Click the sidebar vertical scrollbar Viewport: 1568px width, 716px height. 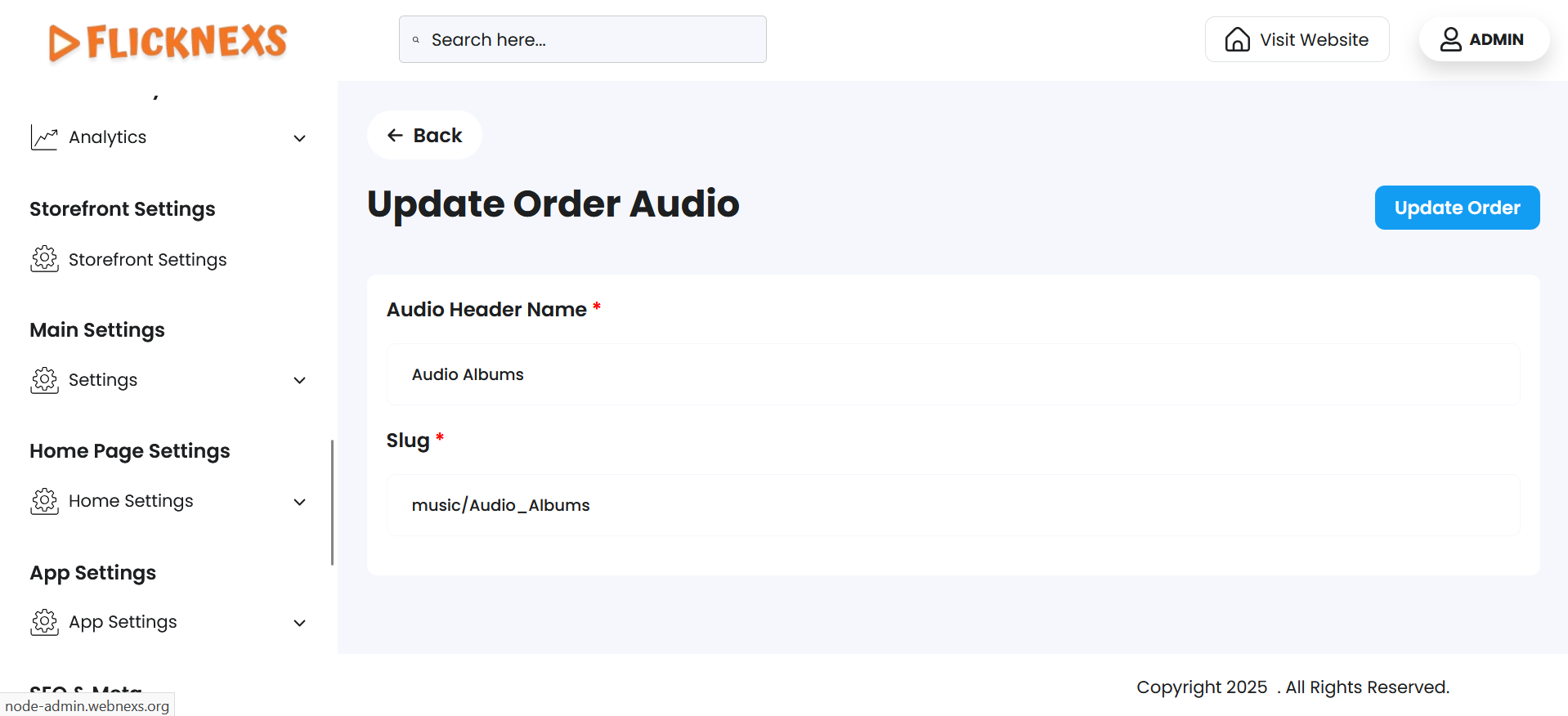pyautogui.click(x=332, y=502)
